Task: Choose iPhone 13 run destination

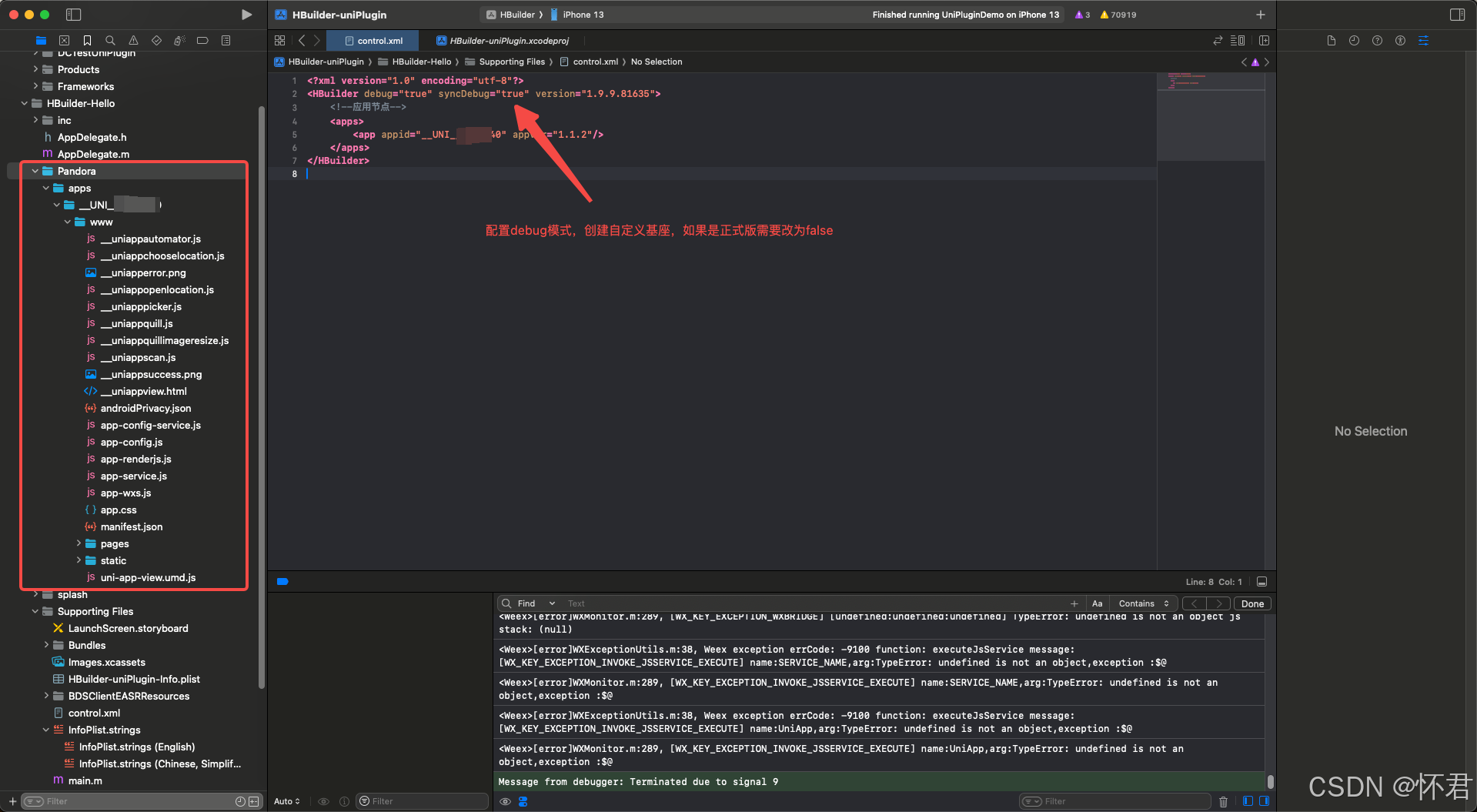Action: click(x=577, y=15)
